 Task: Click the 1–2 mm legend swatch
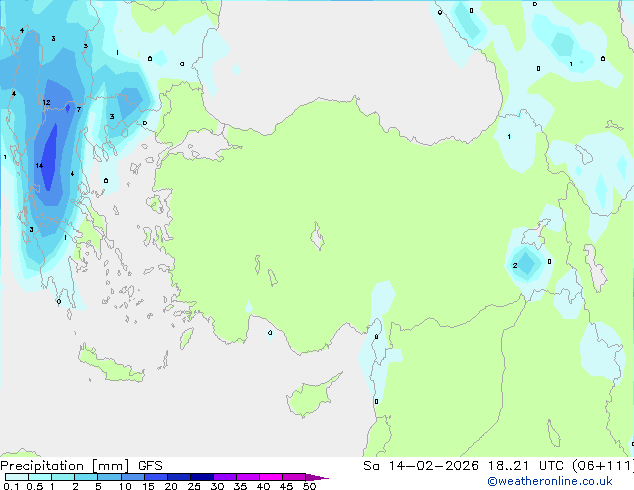63,477
